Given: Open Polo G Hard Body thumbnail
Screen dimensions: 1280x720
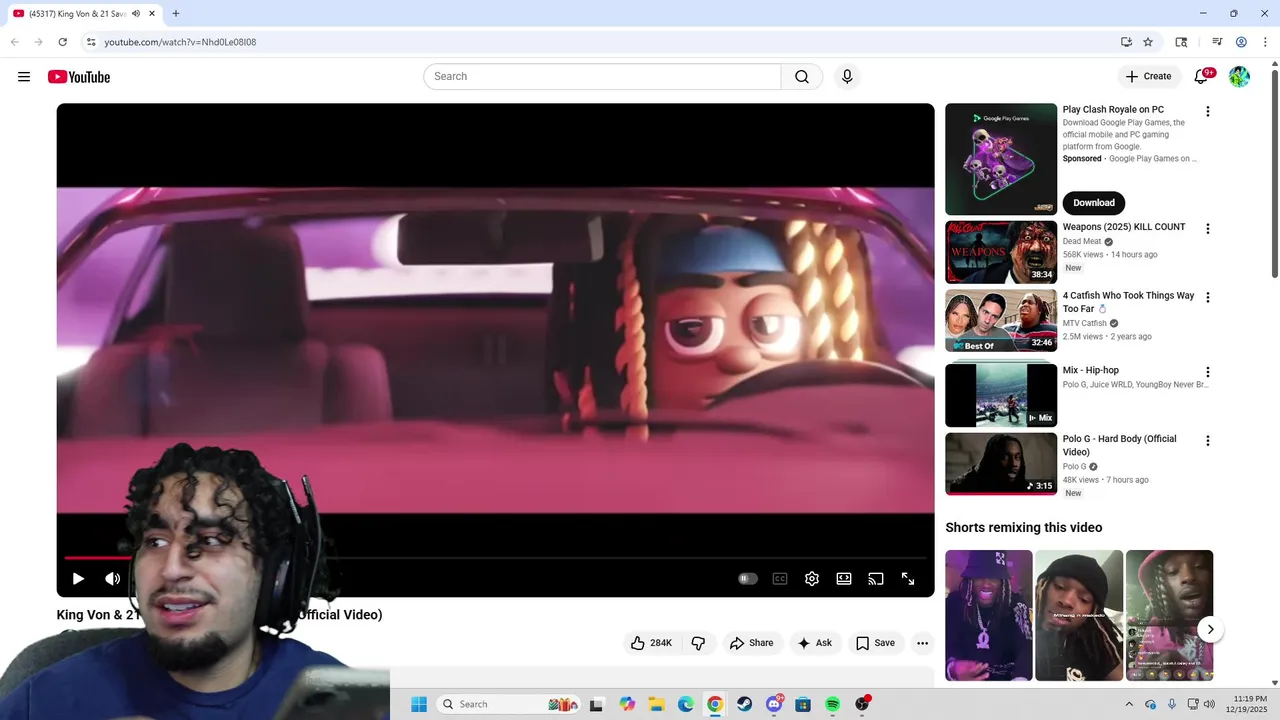Looking at the screenshot, I should [1001, 464].
